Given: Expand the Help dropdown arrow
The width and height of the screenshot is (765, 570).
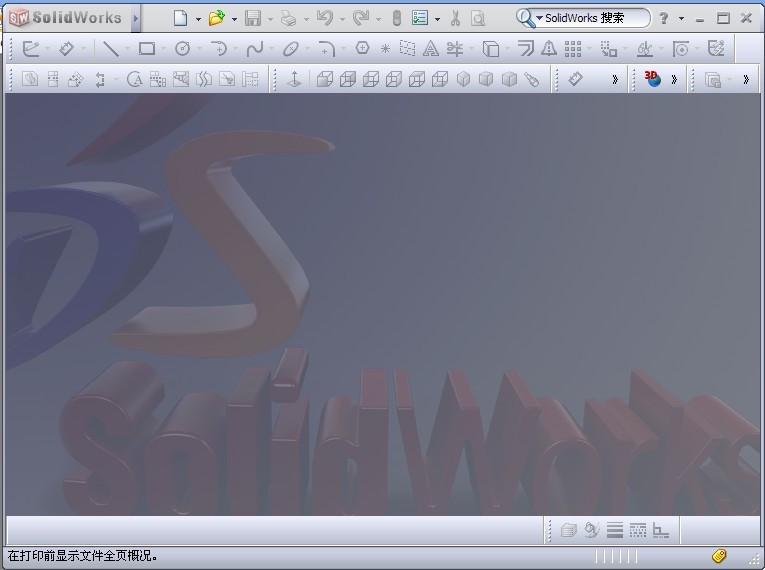Looking at the screenshot, I should [681, 19].
